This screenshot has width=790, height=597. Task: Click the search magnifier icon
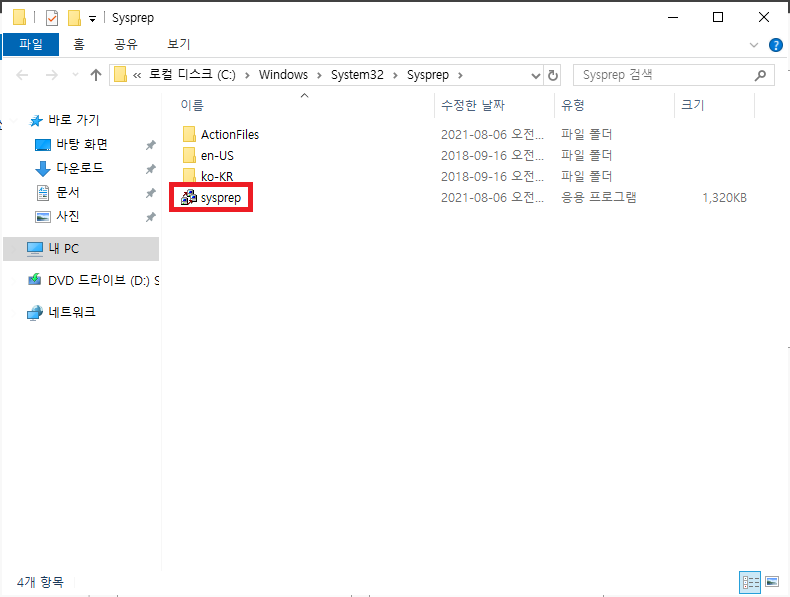[760, 76]
